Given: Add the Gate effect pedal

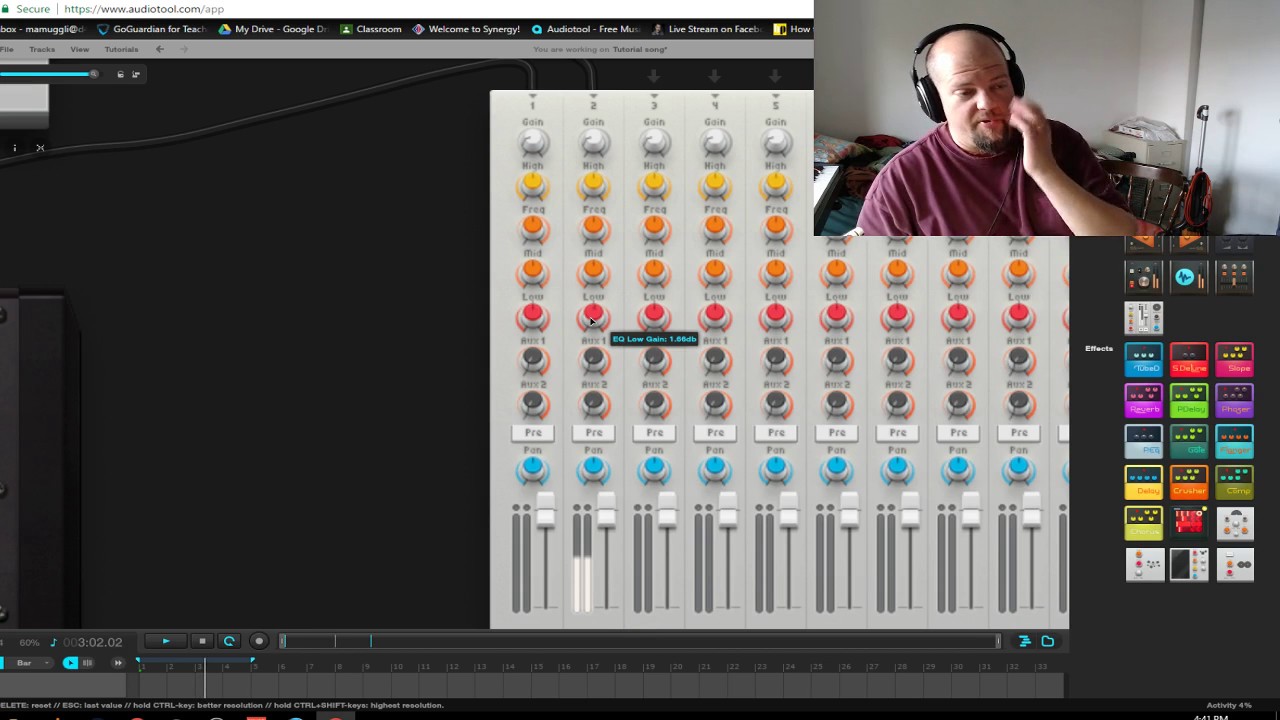Looking at the screenshot, I should pos(1189,441).
